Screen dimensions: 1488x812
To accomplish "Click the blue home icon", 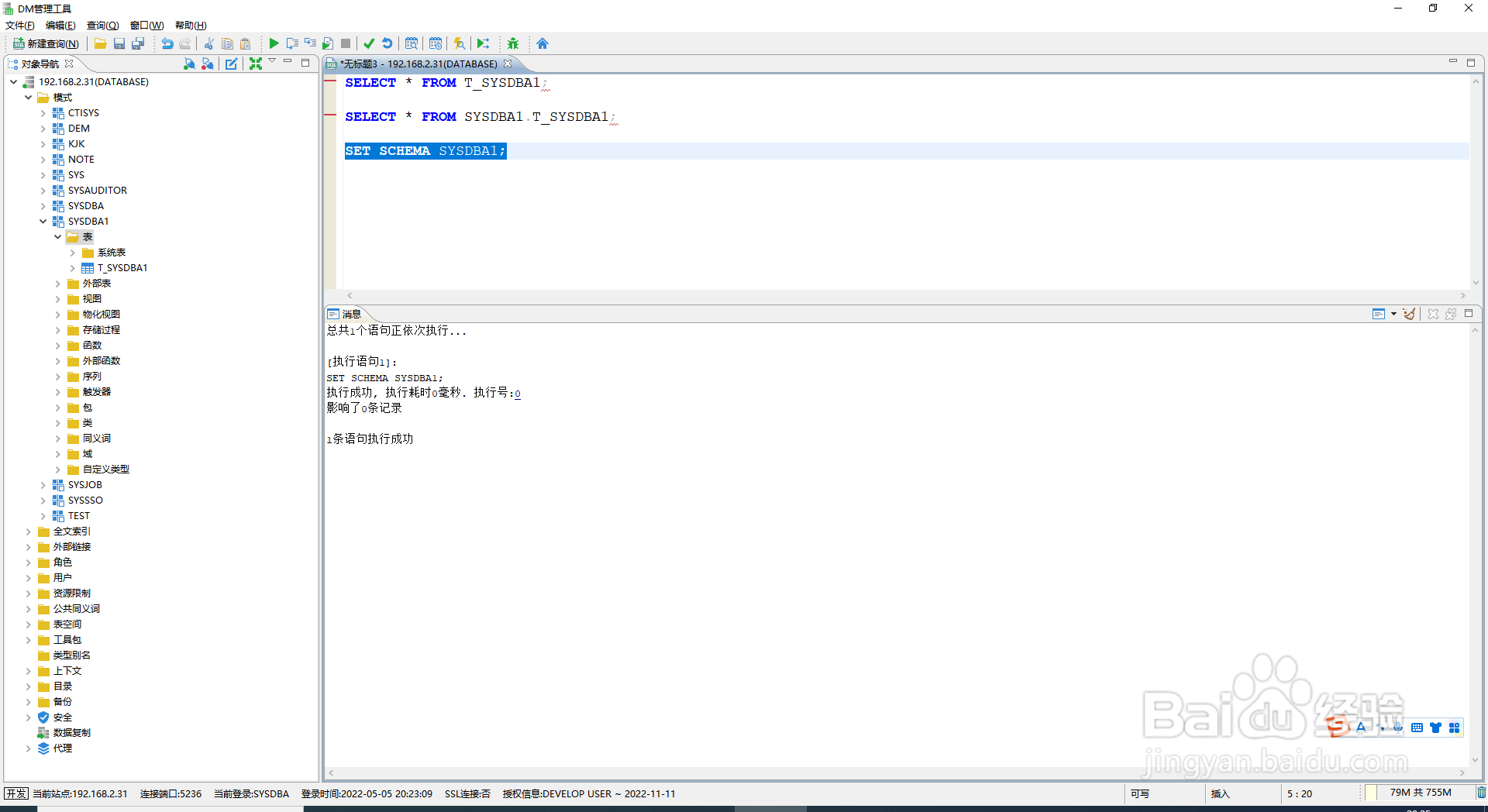I will point(542,44).
